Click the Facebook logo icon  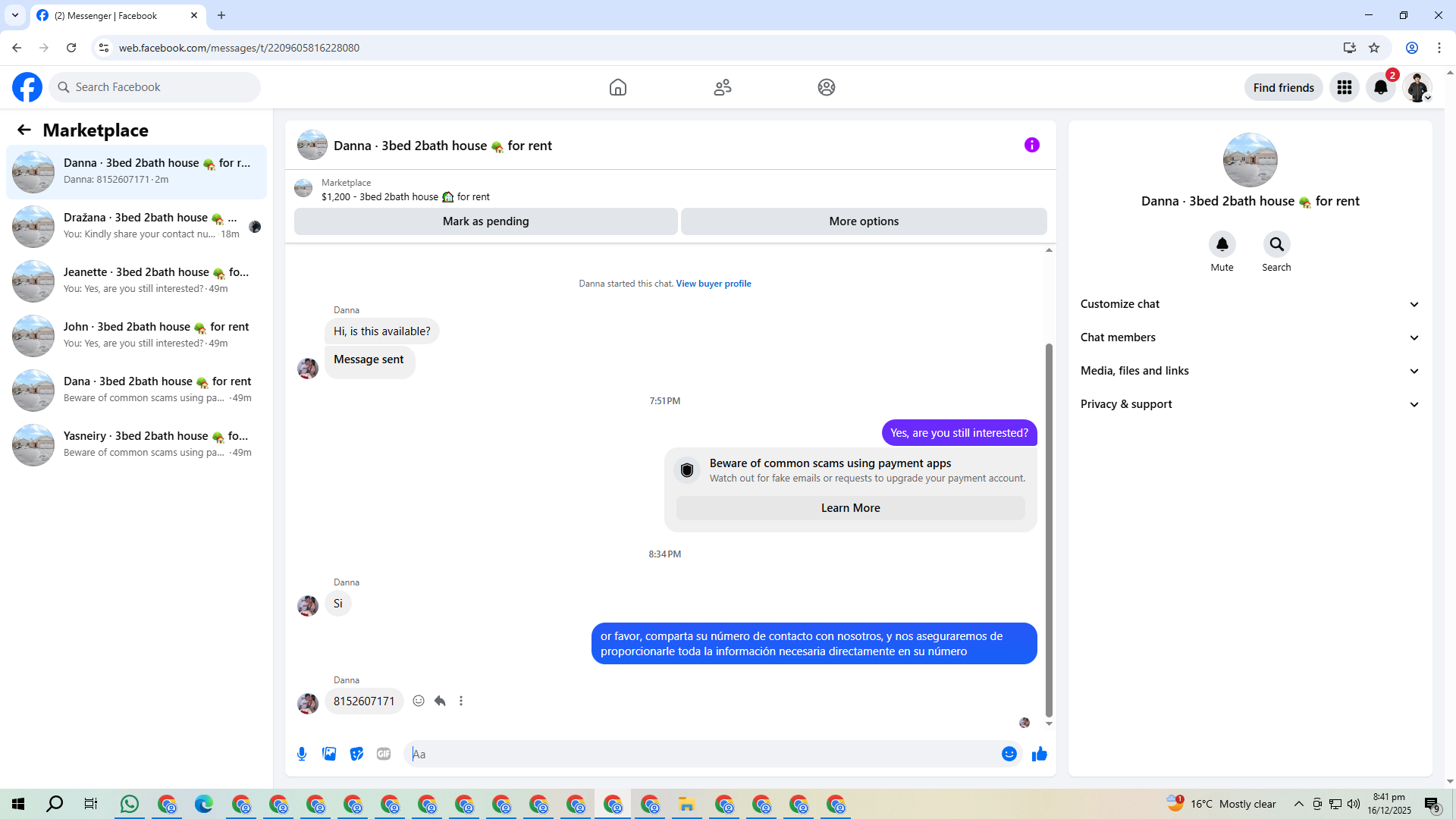point(27,87)
